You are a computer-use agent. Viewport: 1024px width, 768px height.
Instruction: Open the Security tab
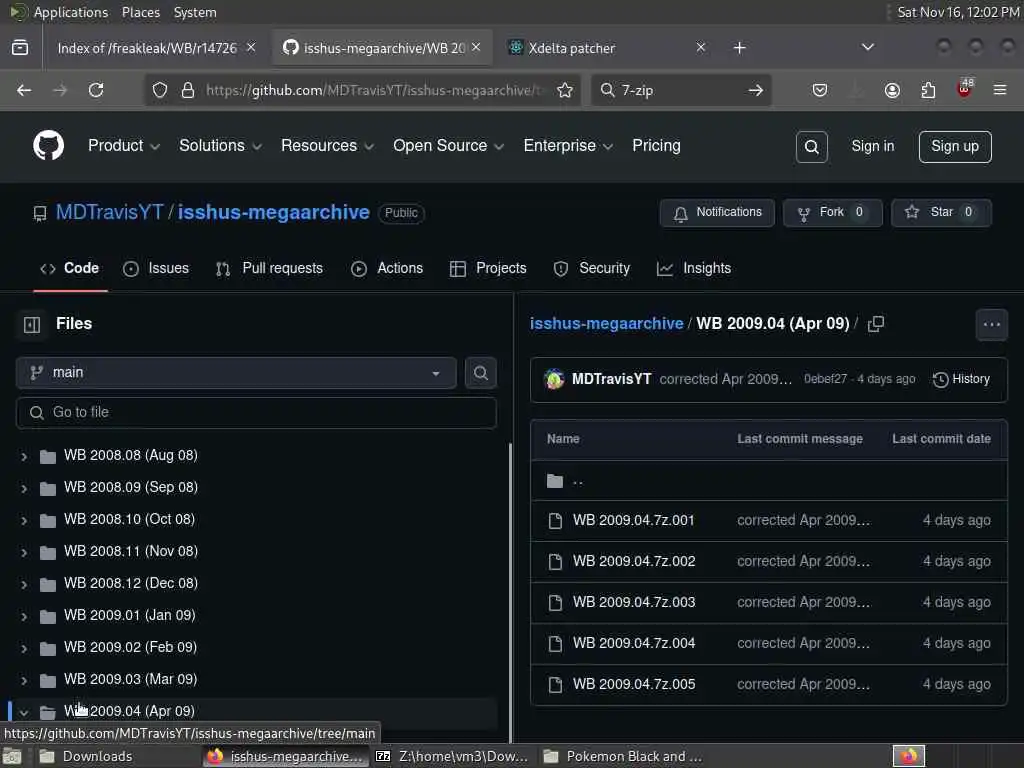592,268
